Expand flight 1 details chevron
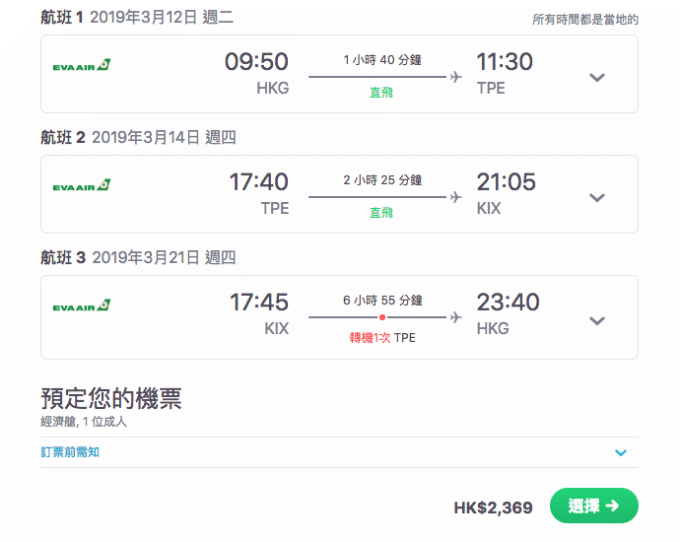 597,78
